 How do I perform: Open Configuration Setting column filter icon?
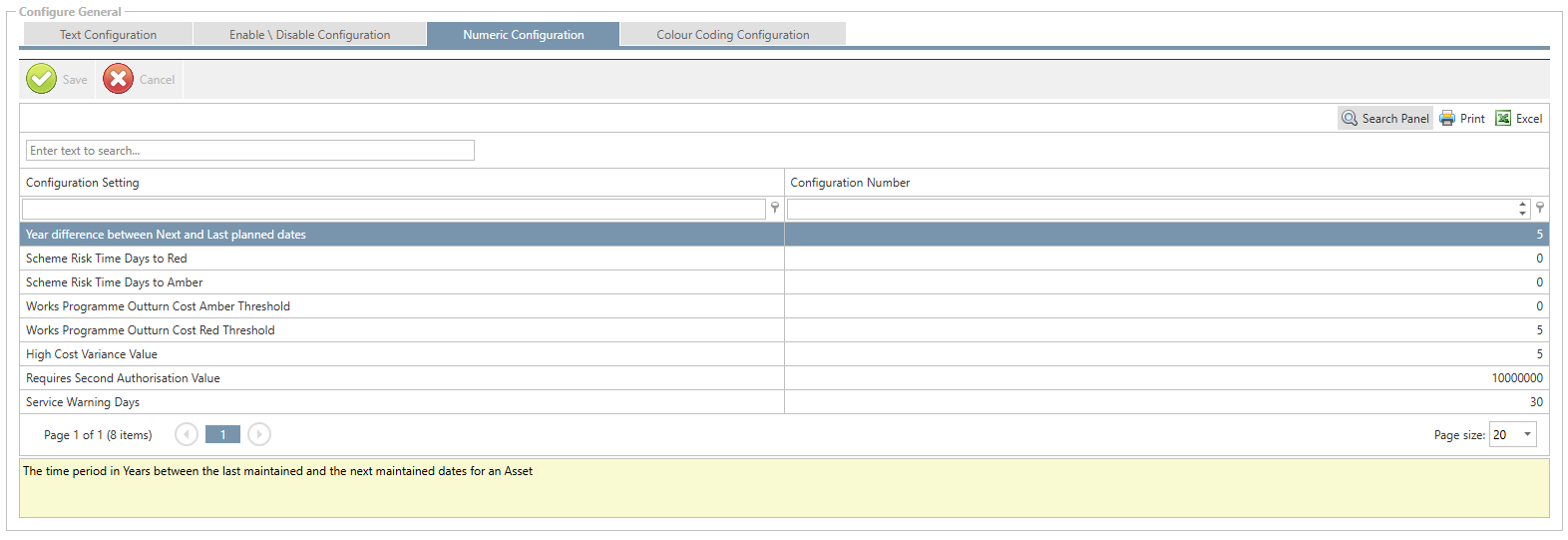point(775,208)
